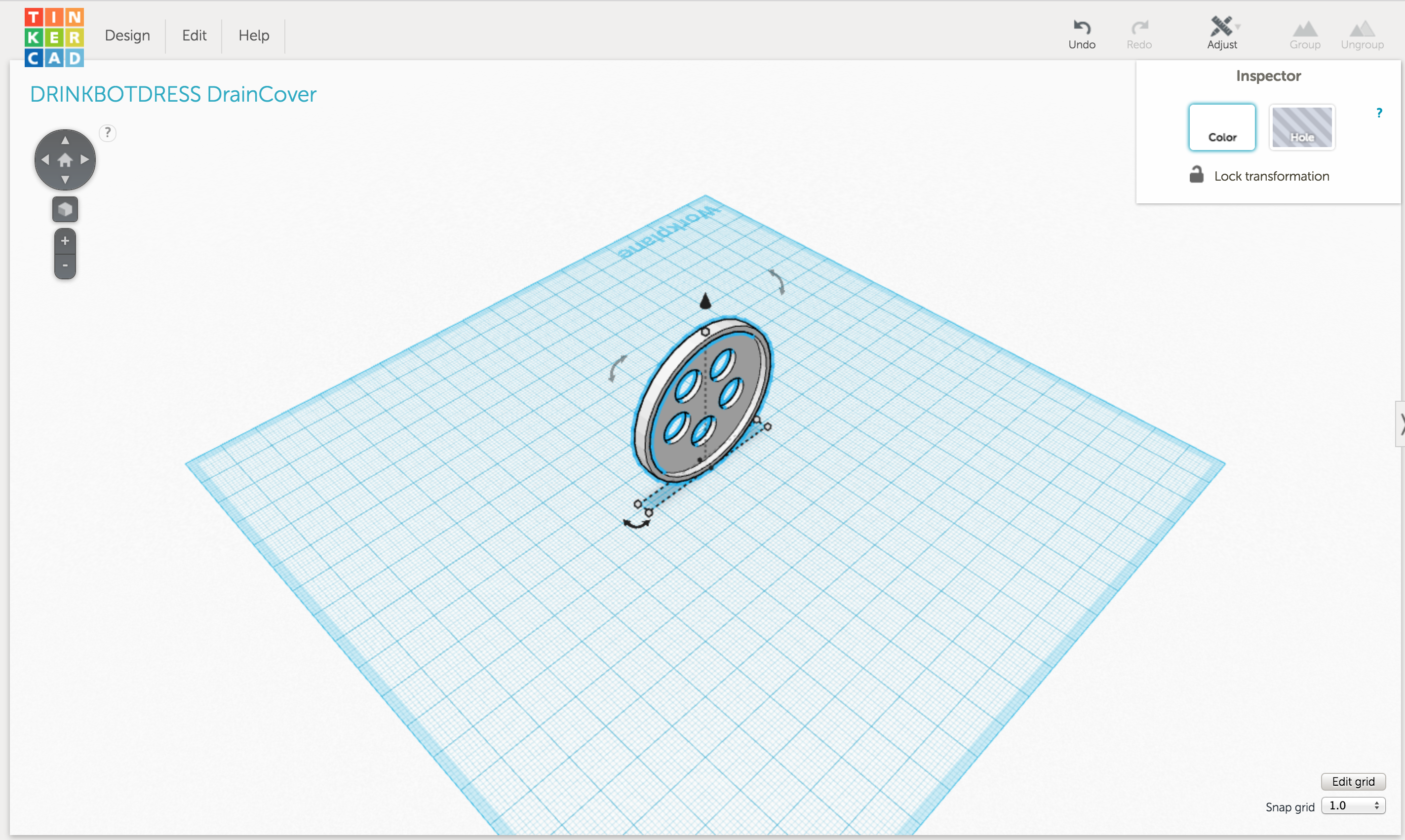Click the Tinkercad logo
Screen dimensions: 1405x840
[54, 38]
